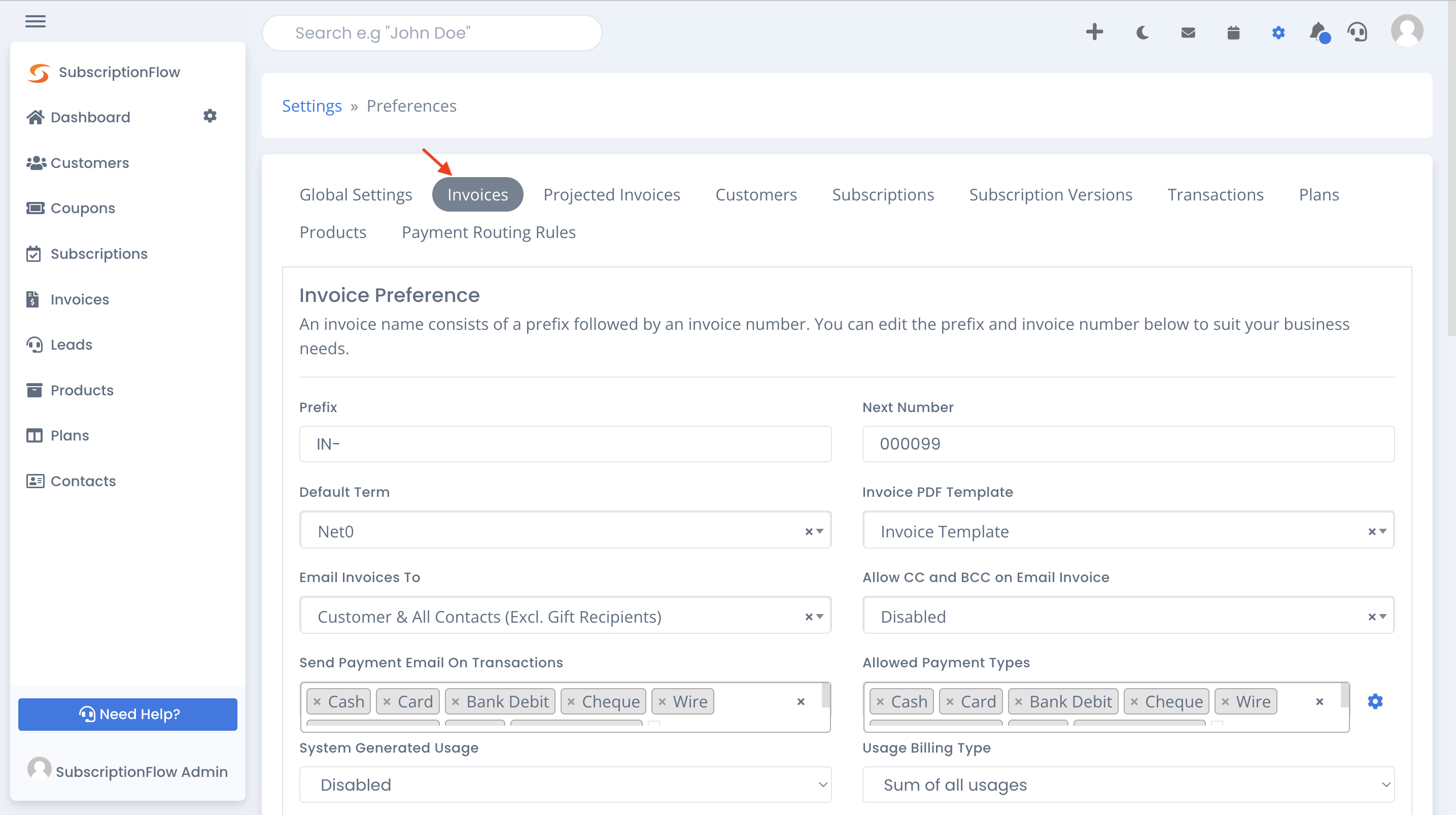
Task: Open the Invoice PDF Template dropdown
Action: click(x=1128, y=530)
